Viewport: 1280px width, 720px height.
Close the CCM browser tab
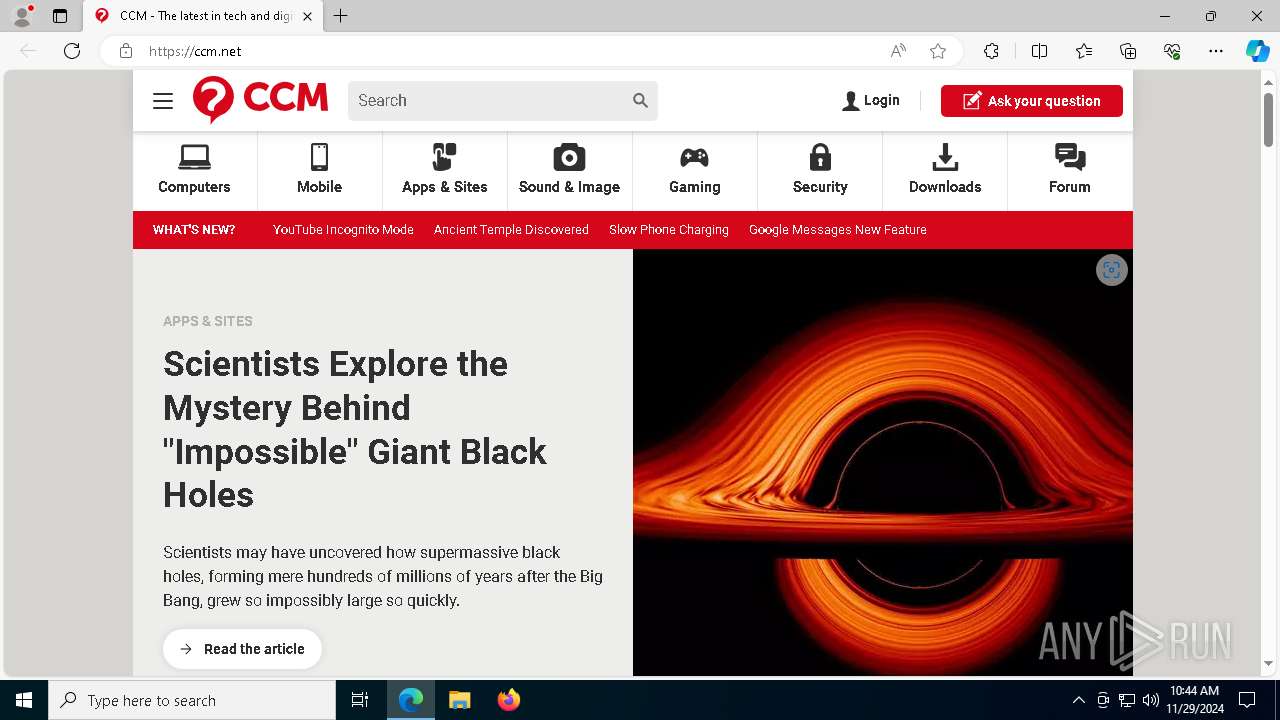coord(307,16)
